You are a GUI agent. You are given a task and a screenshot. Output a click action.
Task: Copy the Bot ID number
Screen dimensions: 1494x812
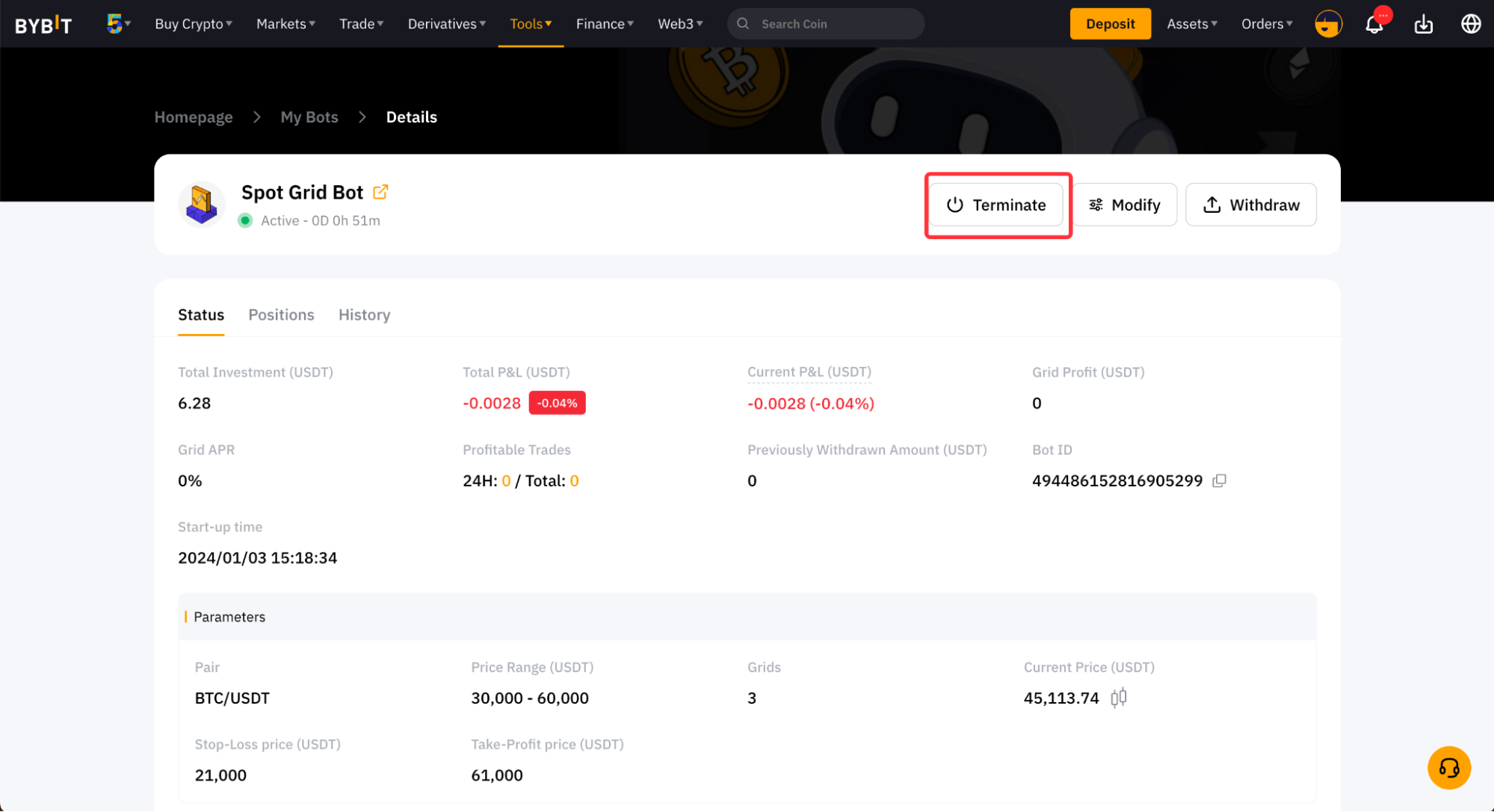click(x=1219, y=481)
